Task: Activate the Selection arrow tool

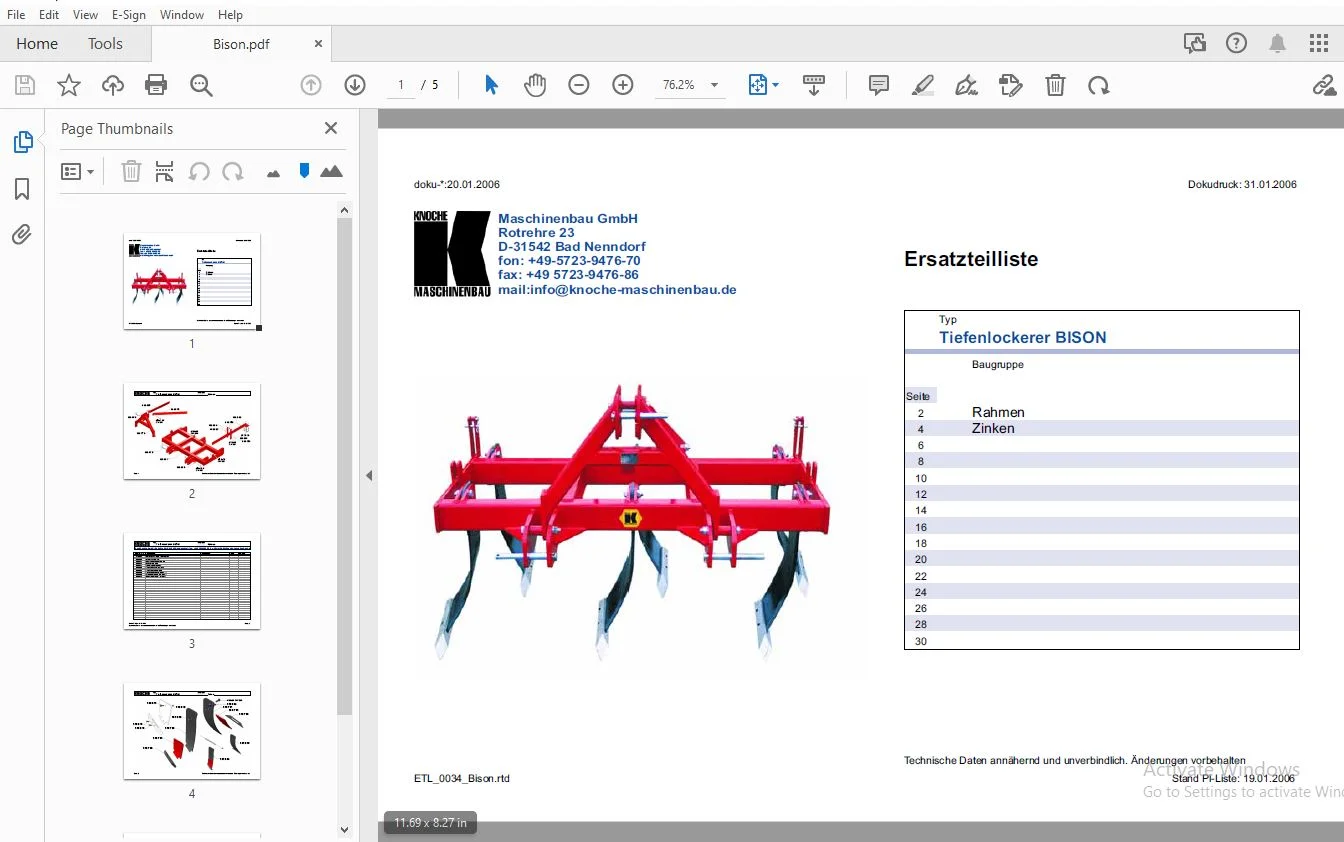Action: point(491,85)
